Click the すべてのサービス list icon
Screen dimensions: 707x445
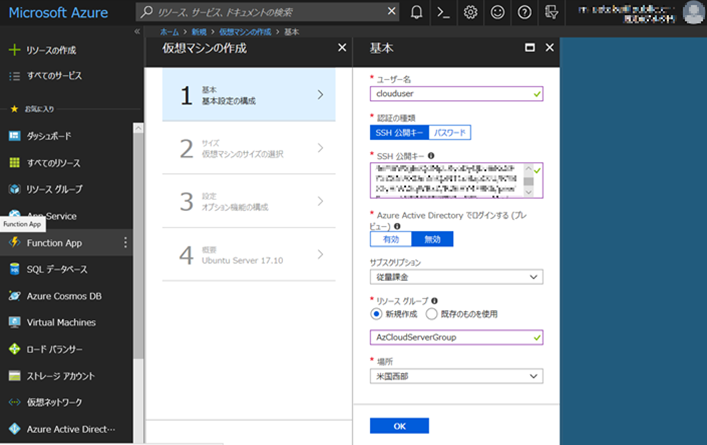(14, 76)
